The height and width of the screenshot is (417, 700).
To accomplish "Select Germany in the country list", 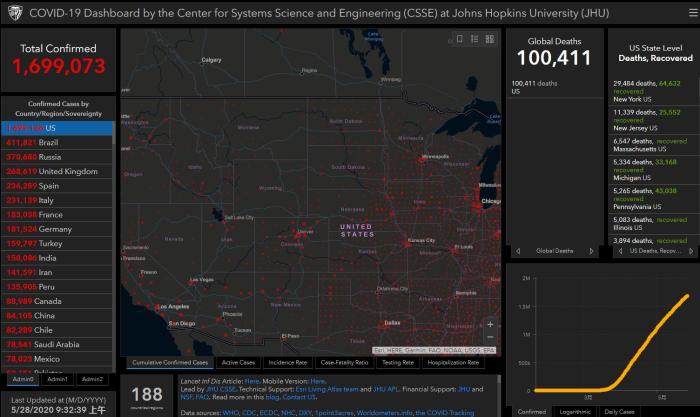I will coord(57,229).
